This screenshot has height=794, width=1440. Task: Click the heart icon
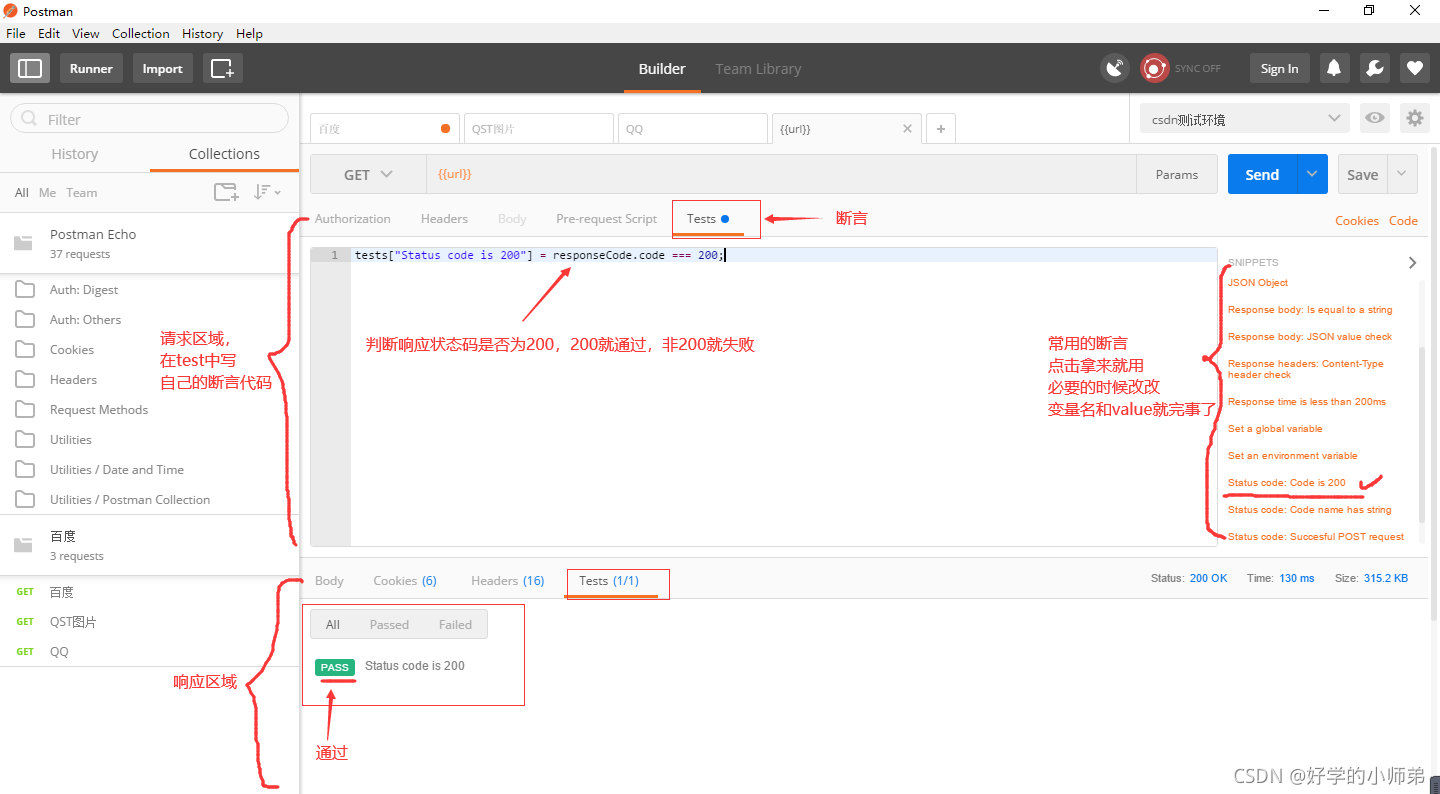(1414, 68)
